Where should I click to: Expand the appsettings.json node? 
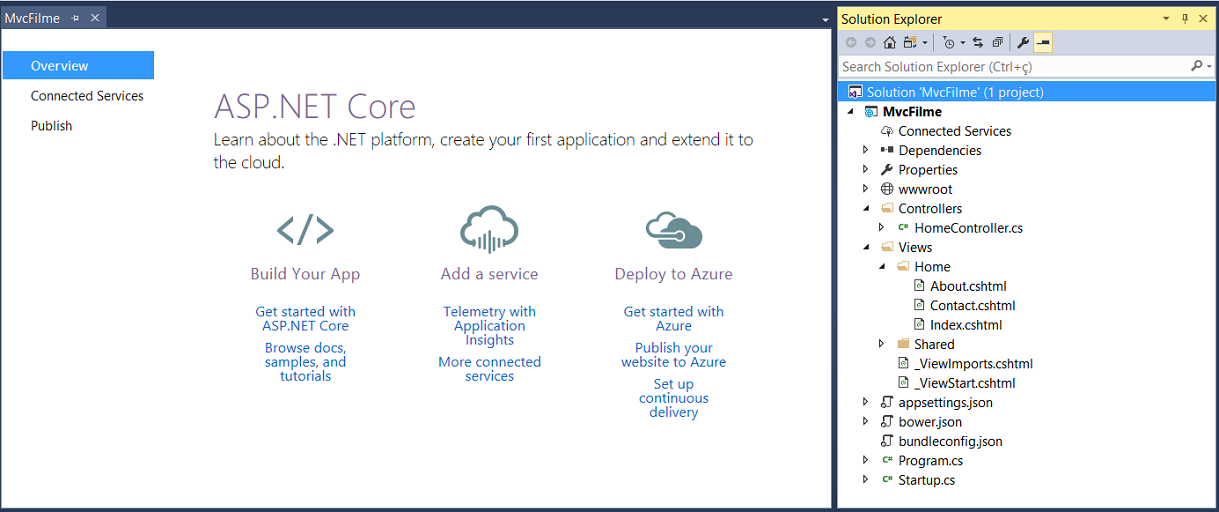coord(866,402)
